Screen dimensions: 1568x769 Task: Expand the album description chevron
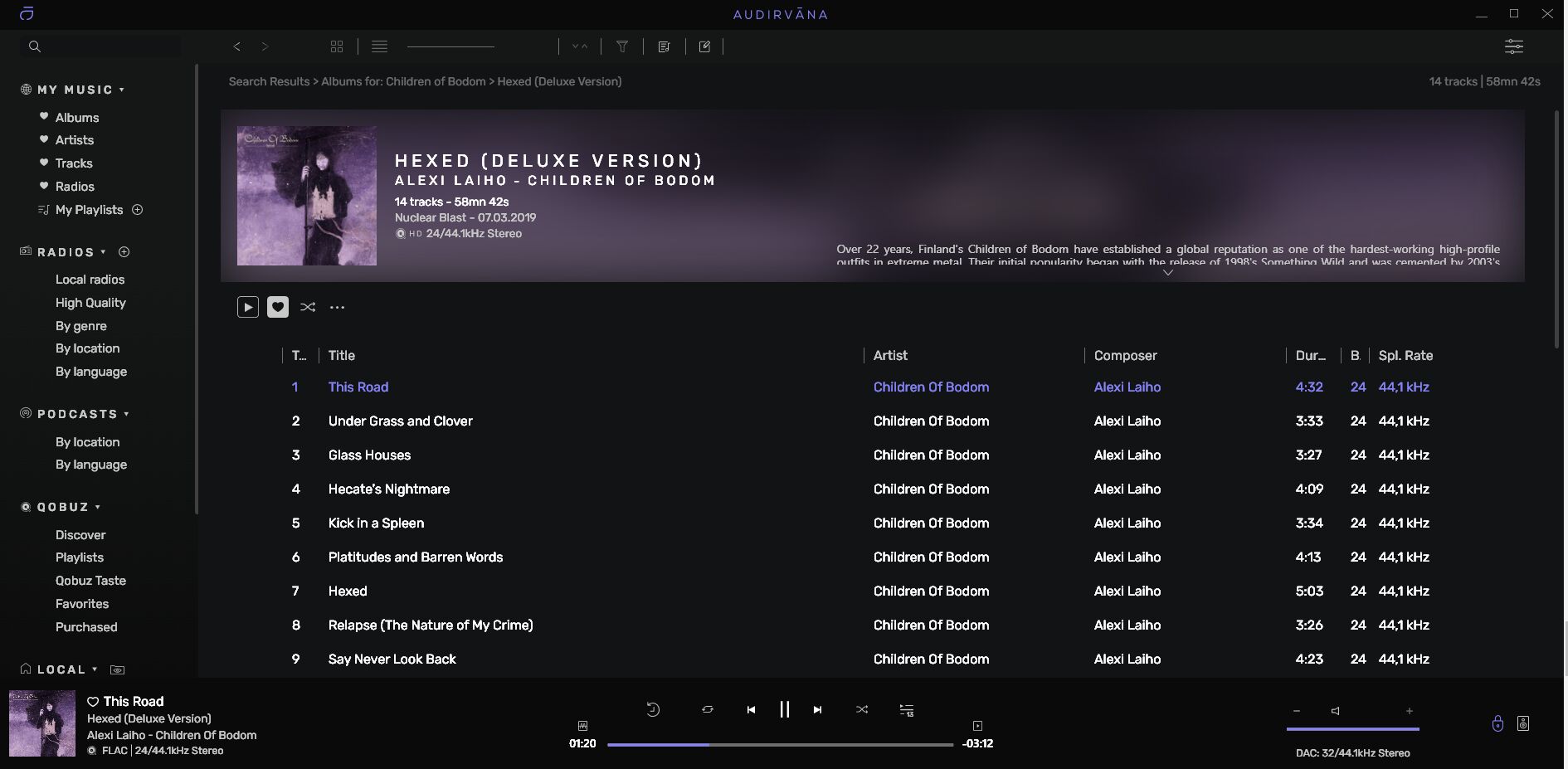pos(1167,273)
